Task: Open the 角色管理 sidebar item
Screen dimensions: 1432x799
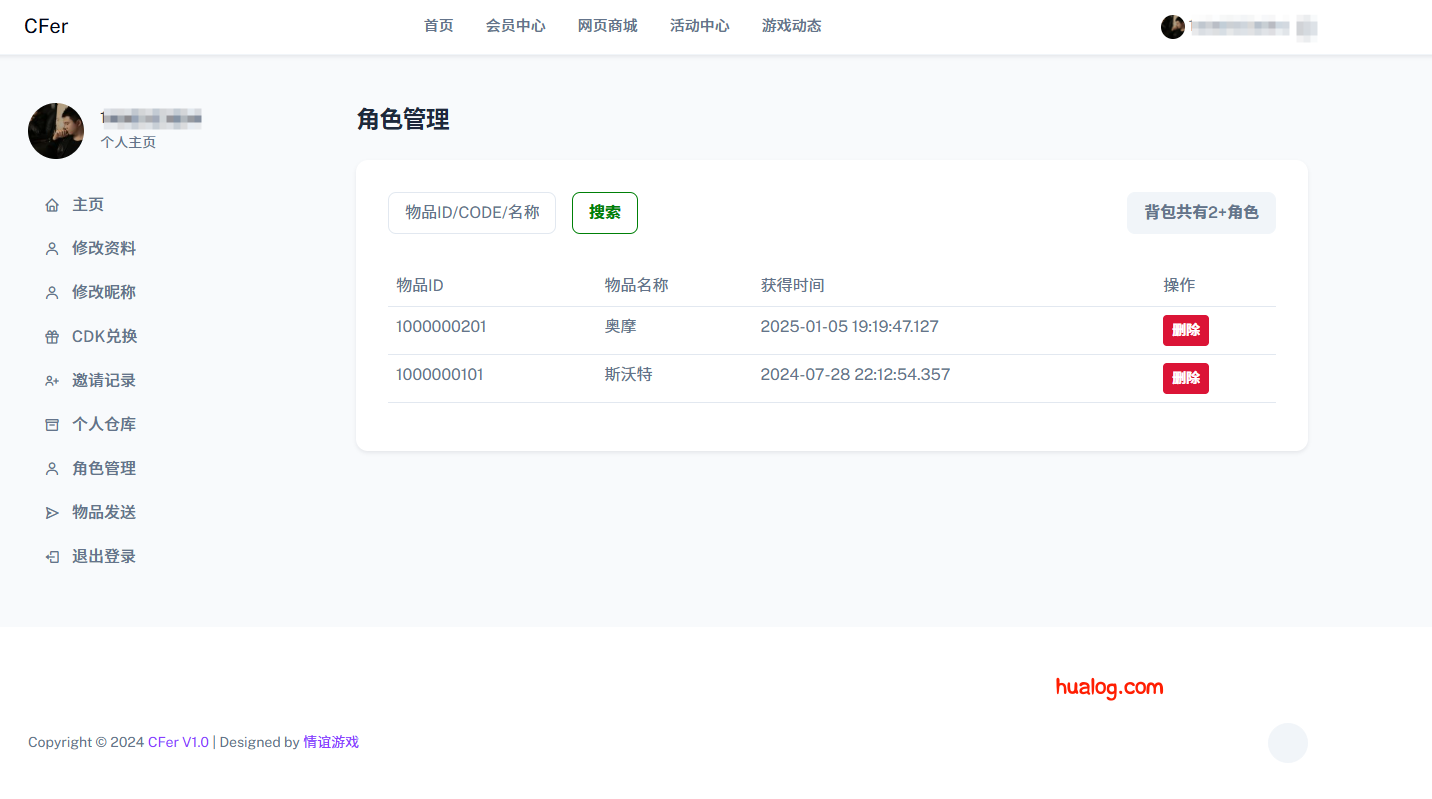Action: (103, 468)
